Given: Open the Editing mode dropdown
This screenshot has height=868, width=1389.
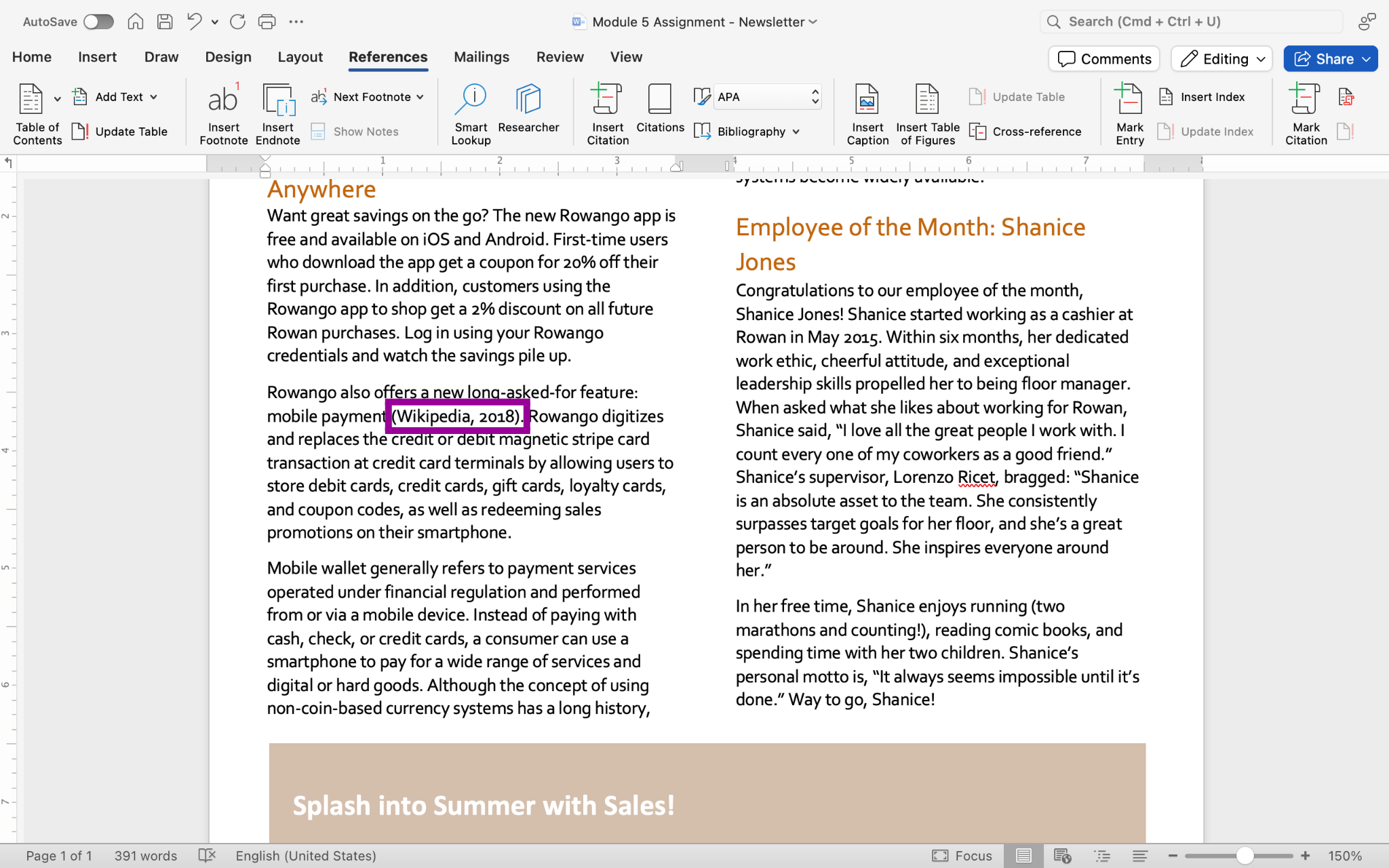Looking at the screenshot, I should (x=1222, y=59).
